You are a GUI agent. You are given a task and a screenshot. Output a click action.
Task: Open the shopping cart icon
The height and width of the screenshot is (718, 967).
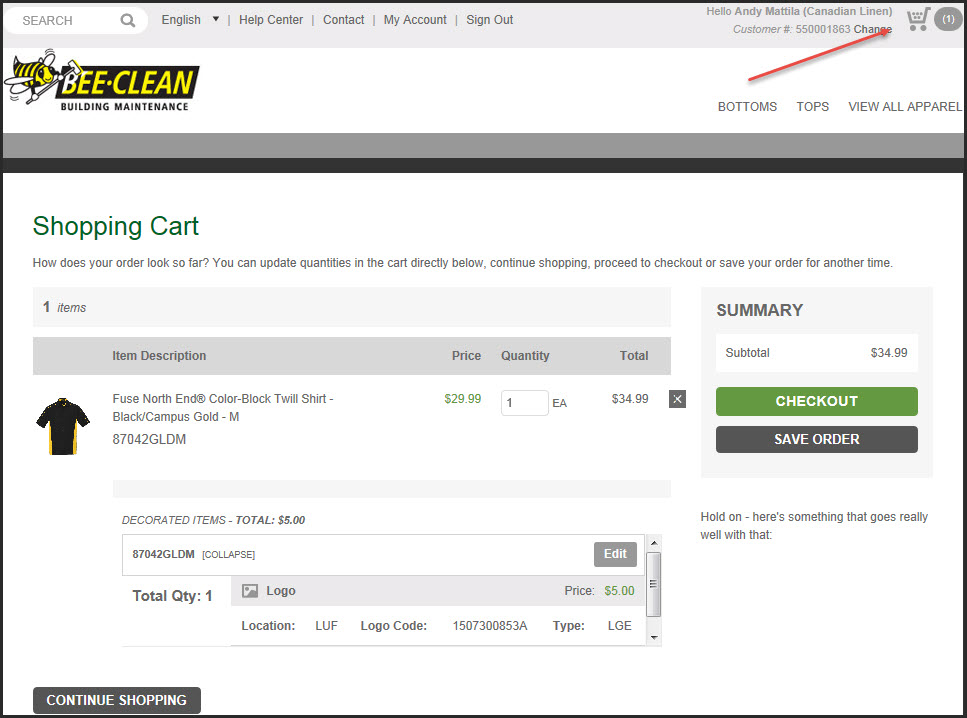pos(917,20)
